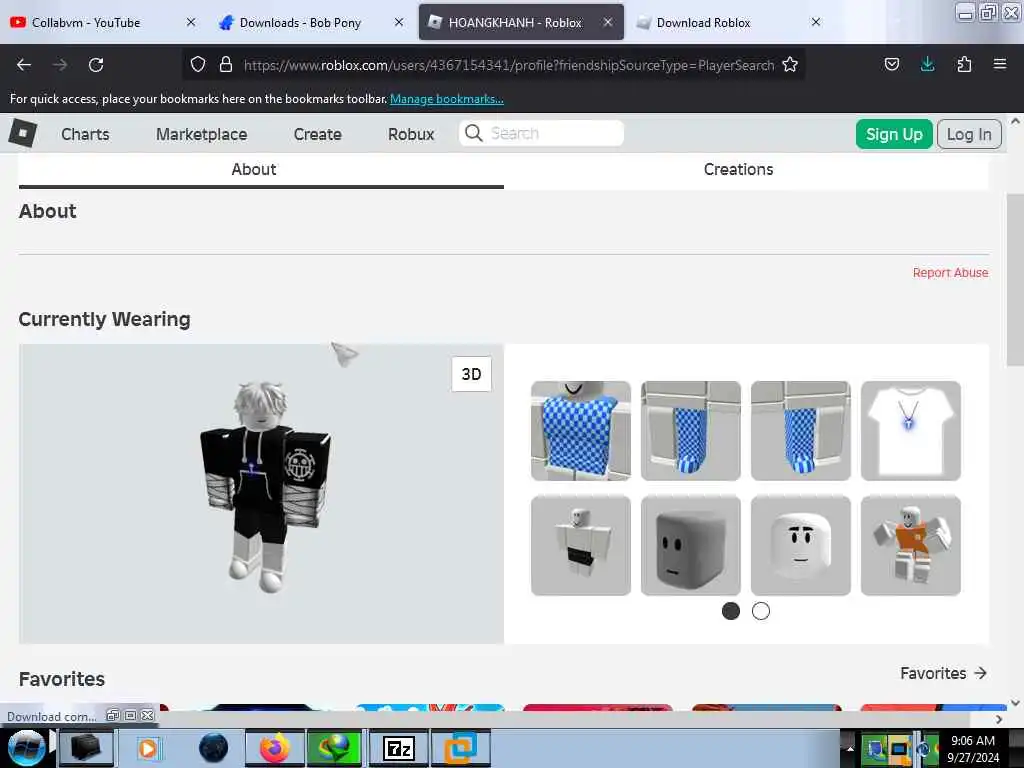Viewport: 1024px width, 768px height.
Task: Go back with the browser back arrow
Action: 24,65
